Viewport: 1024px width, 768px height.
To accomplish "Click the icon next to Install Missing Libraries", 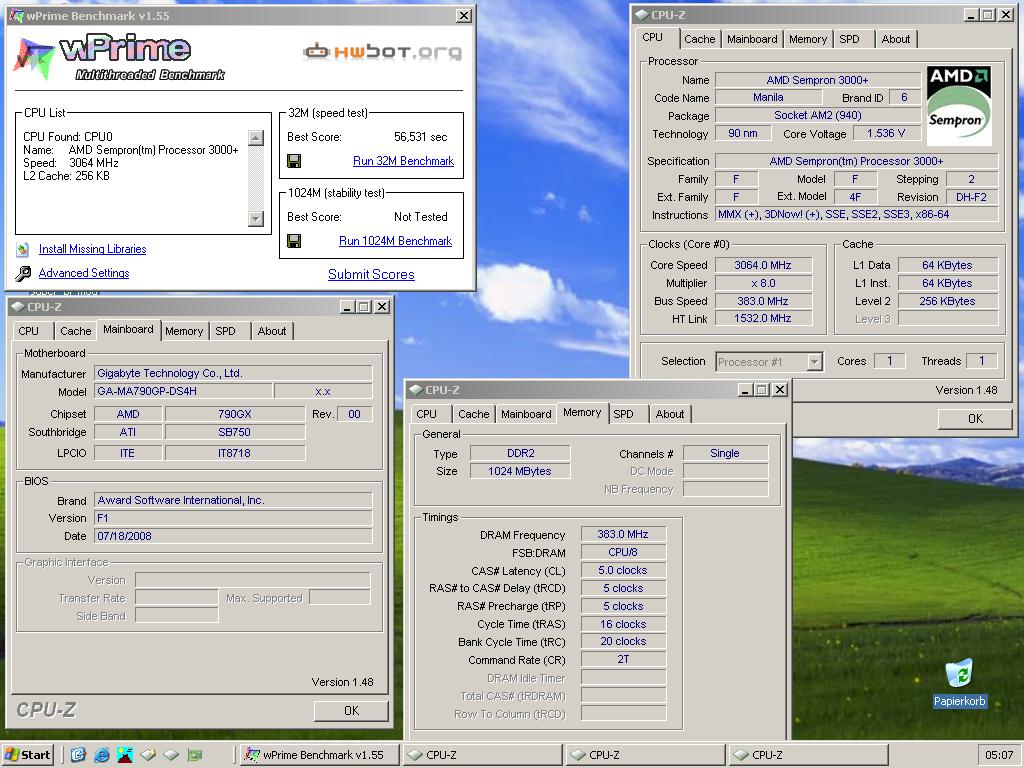I will click(23, 249).
